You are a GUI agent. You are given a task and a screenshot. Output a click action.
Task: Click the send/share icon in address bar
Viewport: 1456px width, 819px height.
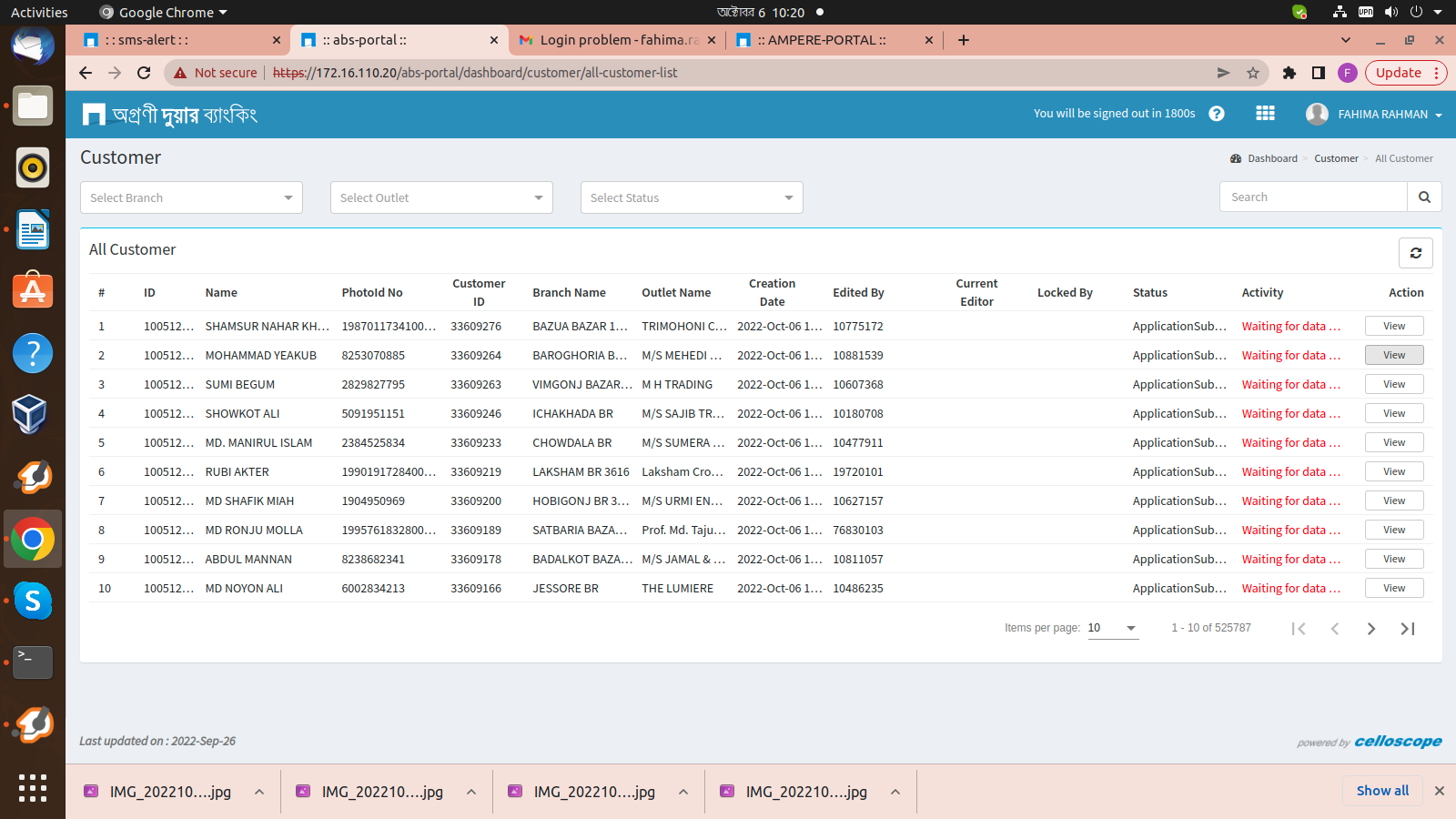[1224, 73]
